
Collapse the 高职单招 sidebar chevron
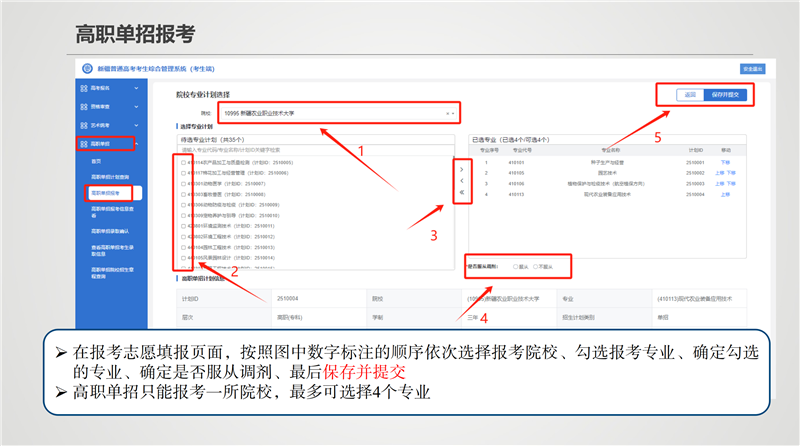pyautogui.click(x=137, y=144)
